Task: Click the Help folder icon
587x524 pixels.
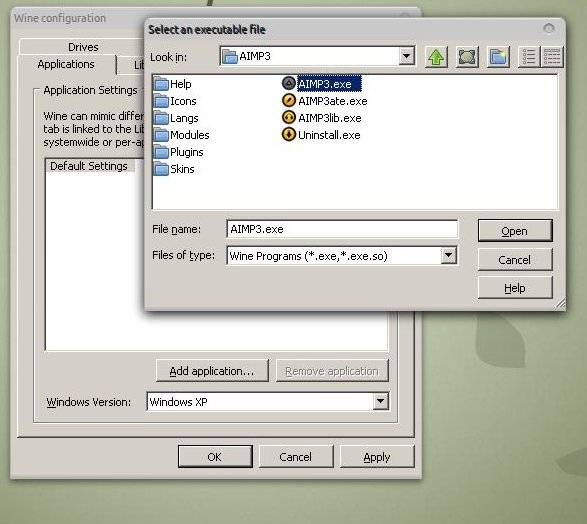Action: point(161,84)
